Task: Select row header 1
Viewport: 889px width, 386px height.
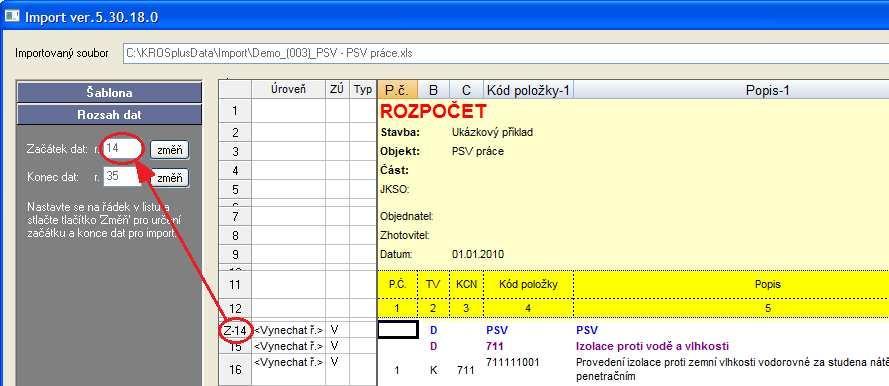Action: (x=235, y=111)
